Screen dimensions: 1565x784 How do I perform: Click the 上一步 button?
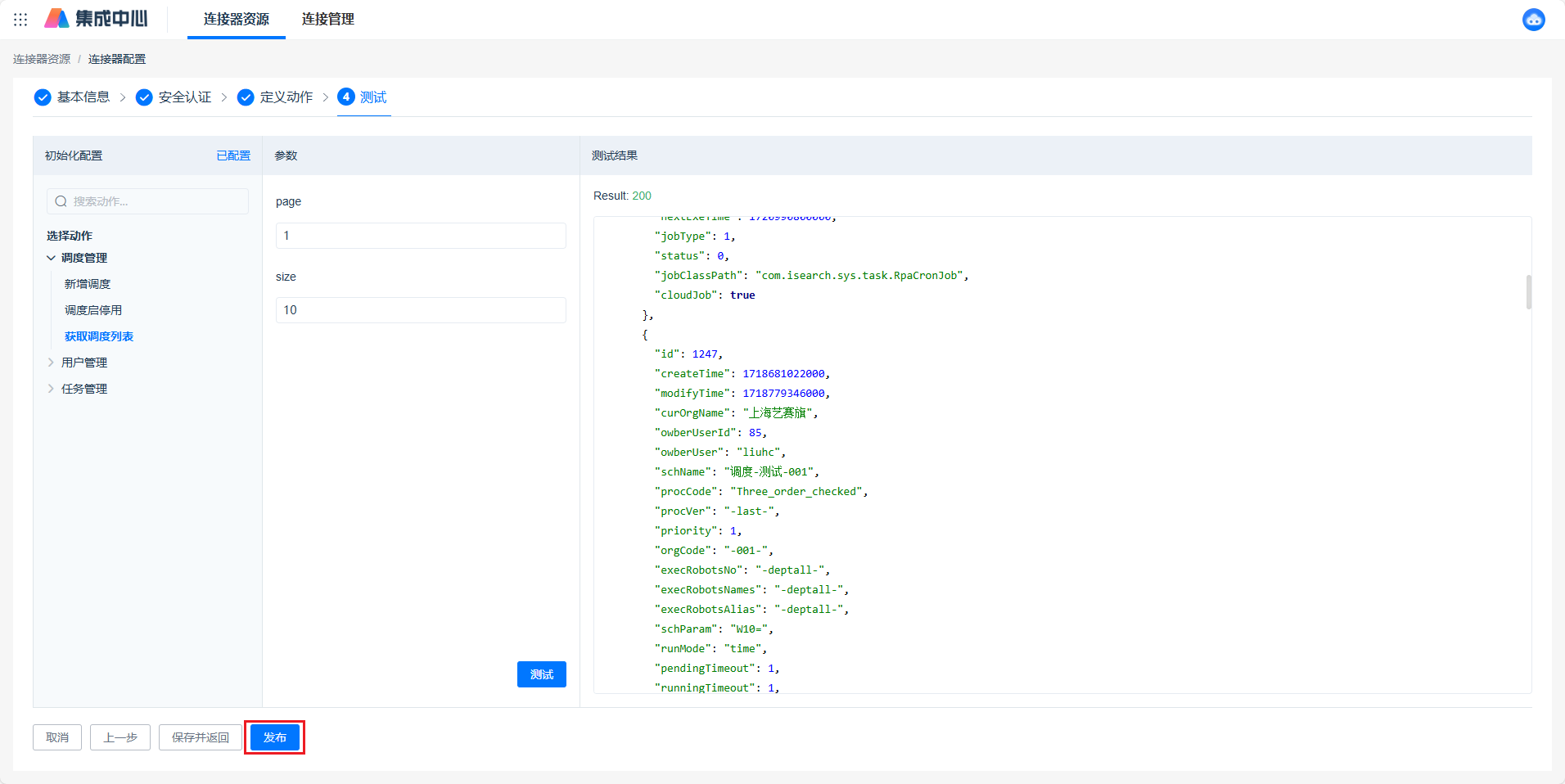pos(120,737)
